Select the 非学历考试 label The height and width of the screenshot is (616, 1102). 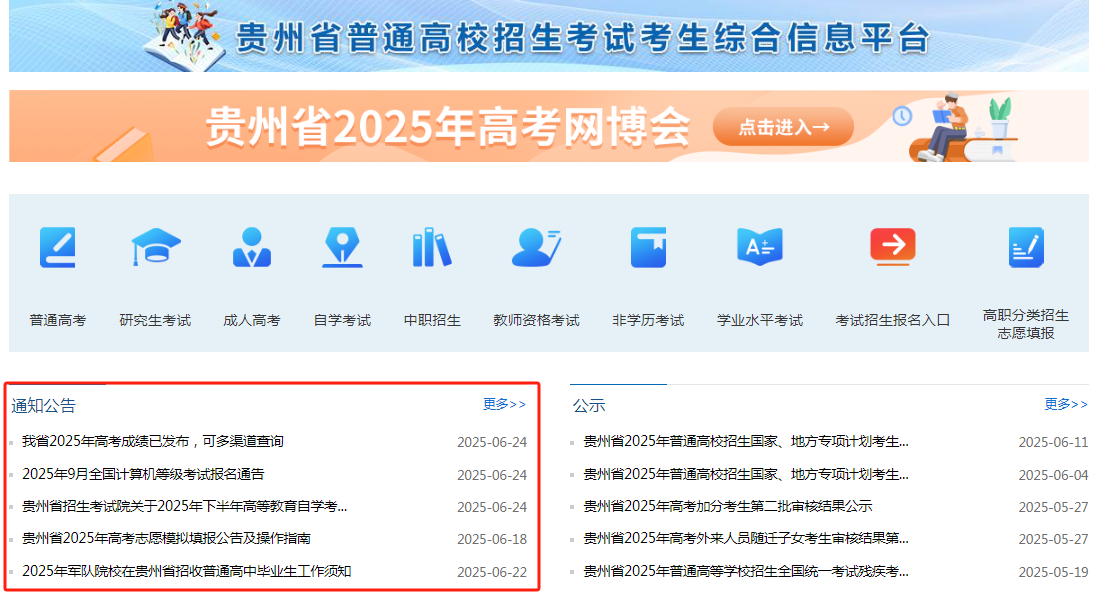(648, 321)
